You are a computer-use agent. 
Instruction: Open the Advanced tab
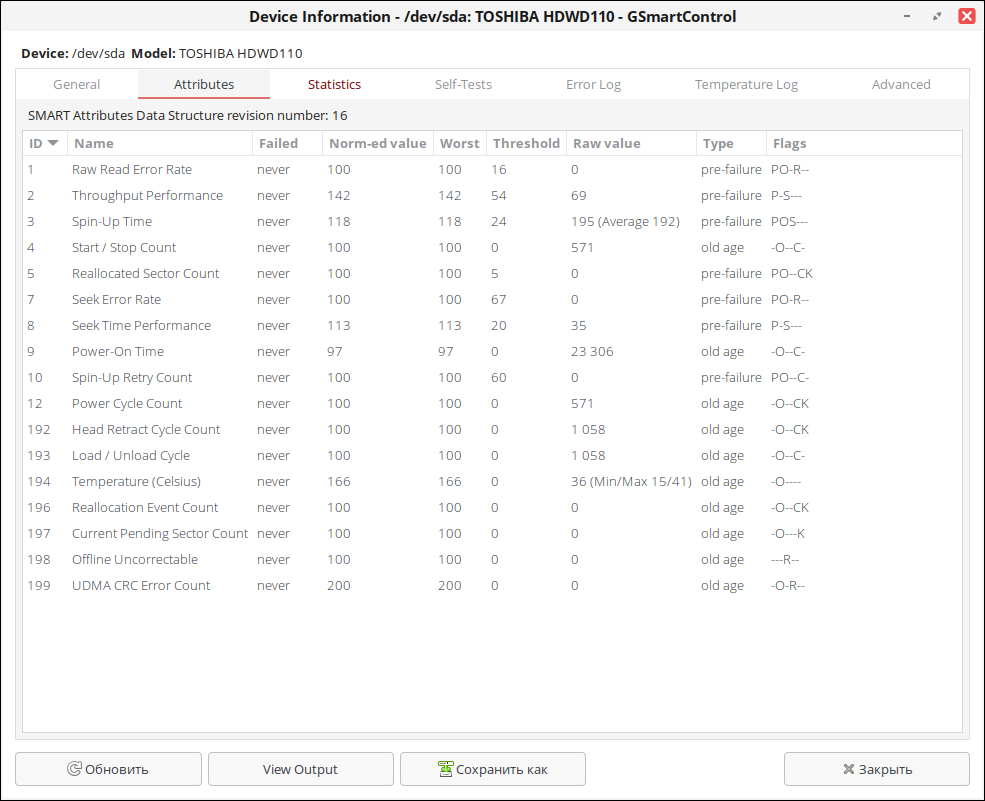click(901, 85)
